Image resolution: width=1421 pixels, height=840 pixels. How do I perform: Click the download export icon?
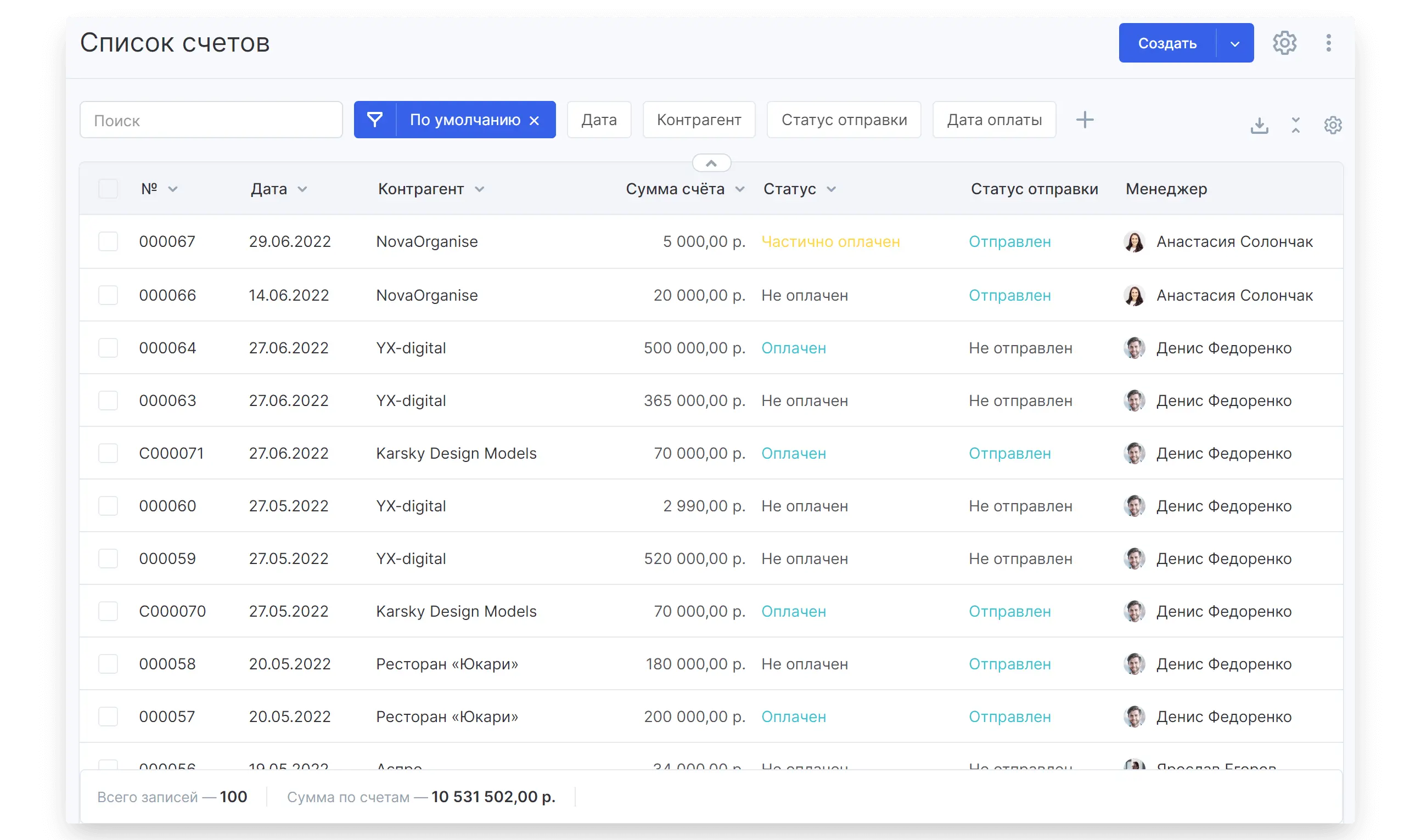1259,125
